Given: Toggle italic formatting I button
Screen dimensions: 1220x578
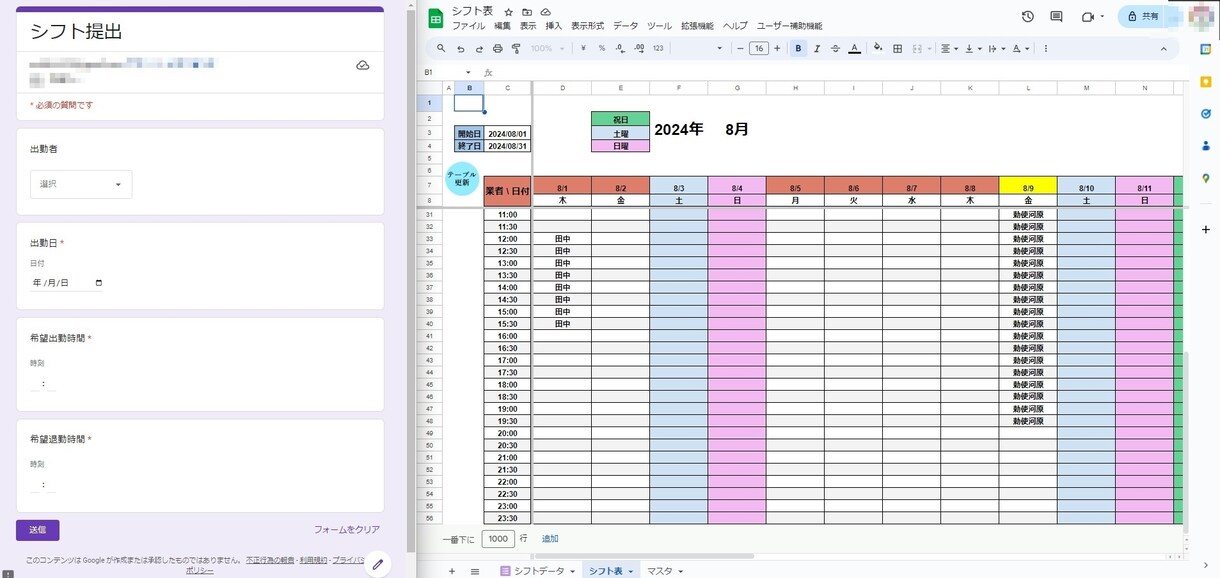Looking at the screenshot, I should tap(817, 48).
